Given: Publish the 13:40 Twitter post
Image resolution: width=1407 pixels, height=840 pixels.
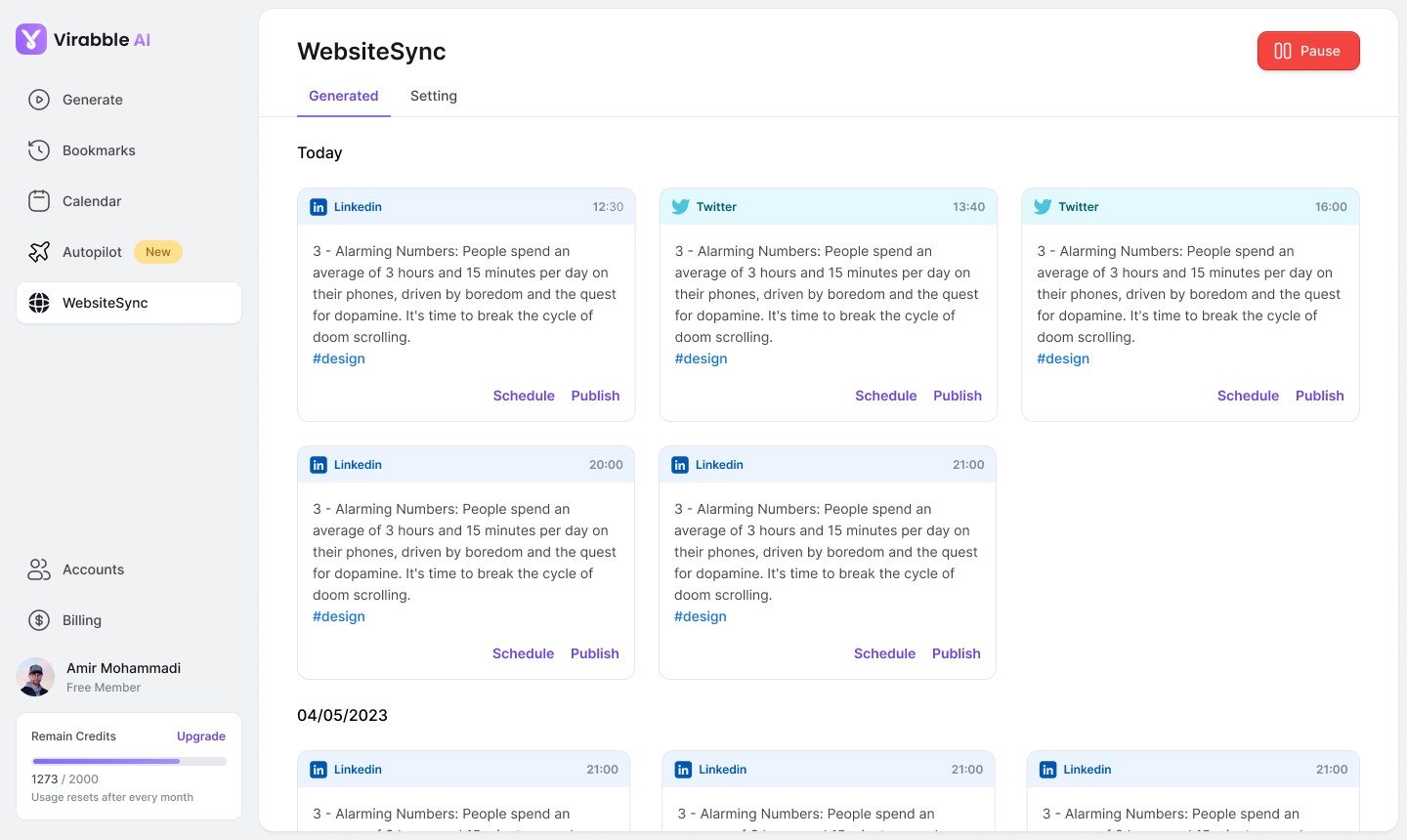Looking at the screenshot, I should [958, 396].
